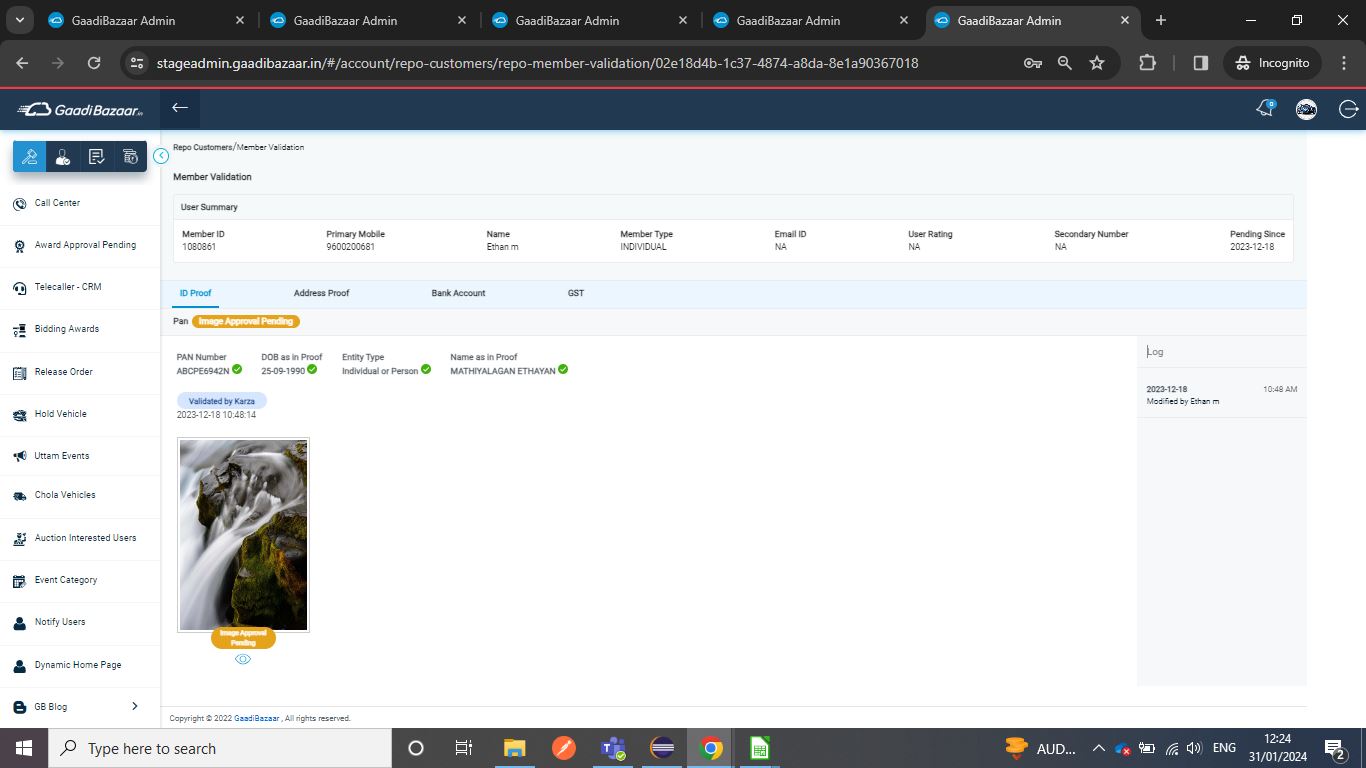Click the Repo Customers breadcrumb
The image size is (1366, 768).
[202, 147]
